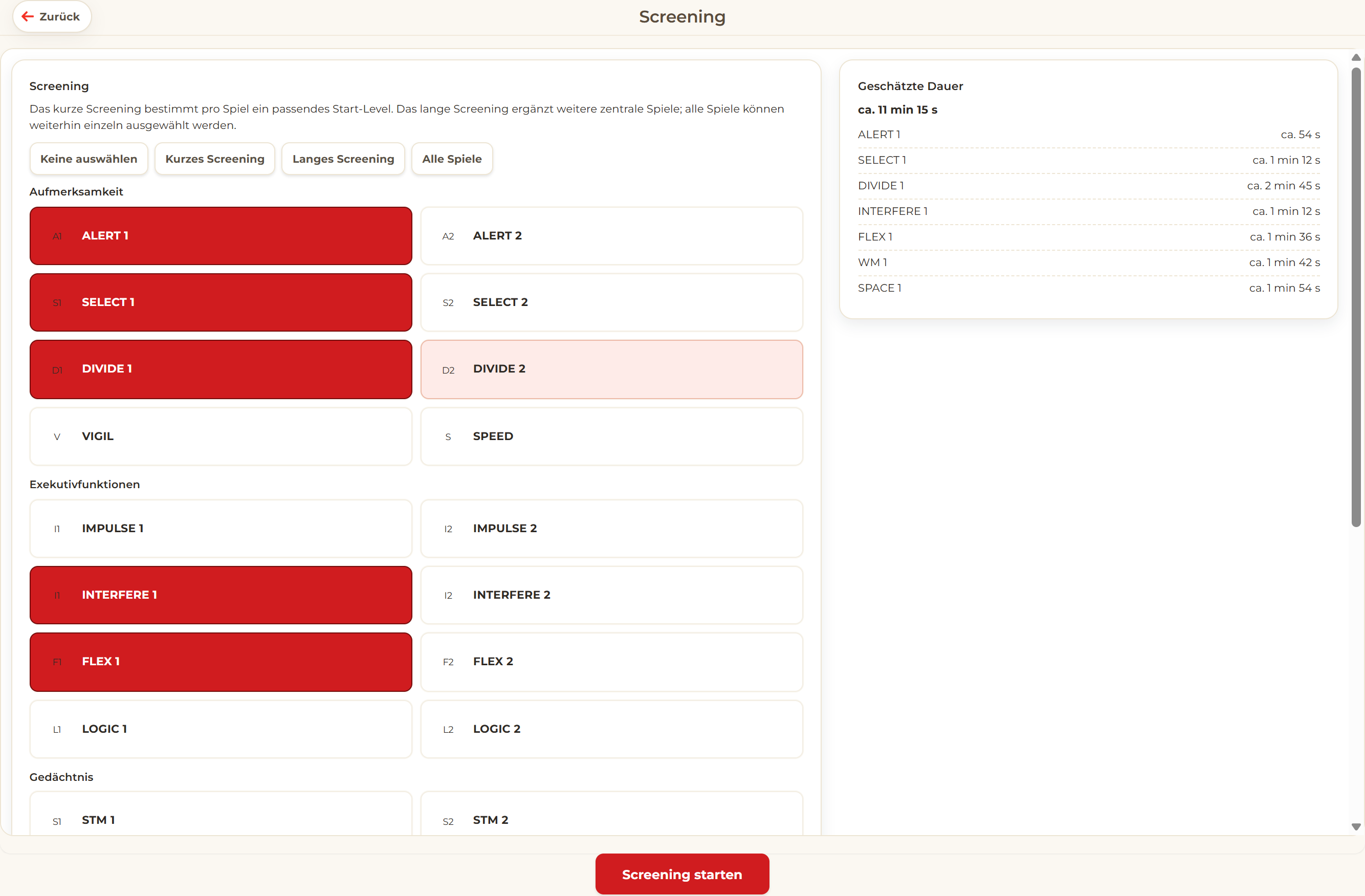Viewport: 1365px width, 896px height.
Task: Click the 'ca. 1 min 36 s' duration value
Action: pos(1285,237)
